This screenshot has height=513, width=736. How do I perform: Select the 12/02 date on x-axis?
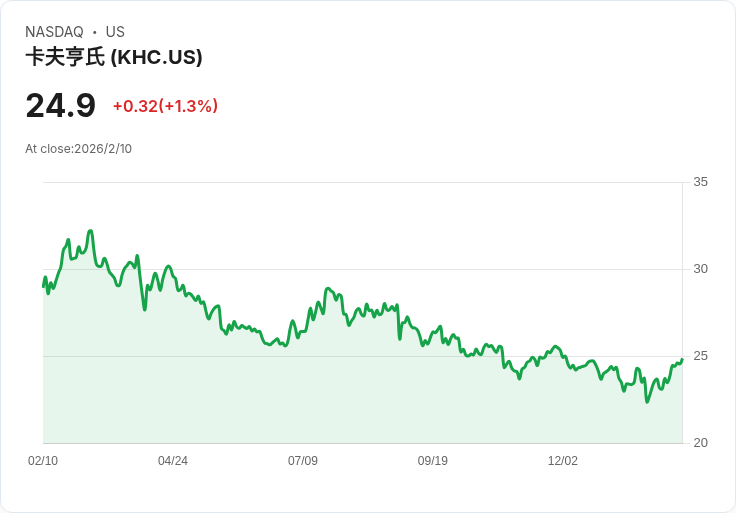(563, 461)
